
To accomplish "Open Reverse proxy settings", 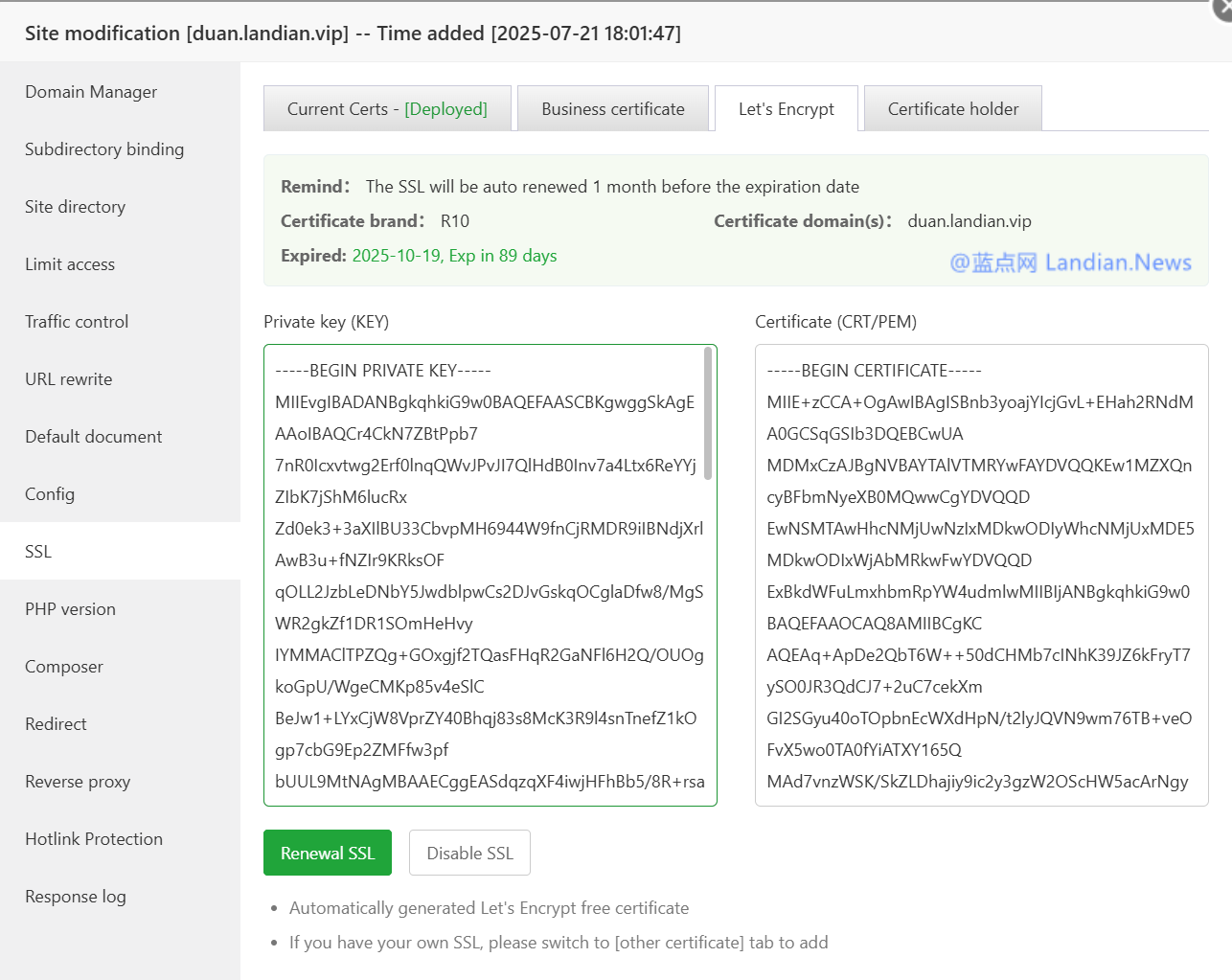I will coord(78,782).
